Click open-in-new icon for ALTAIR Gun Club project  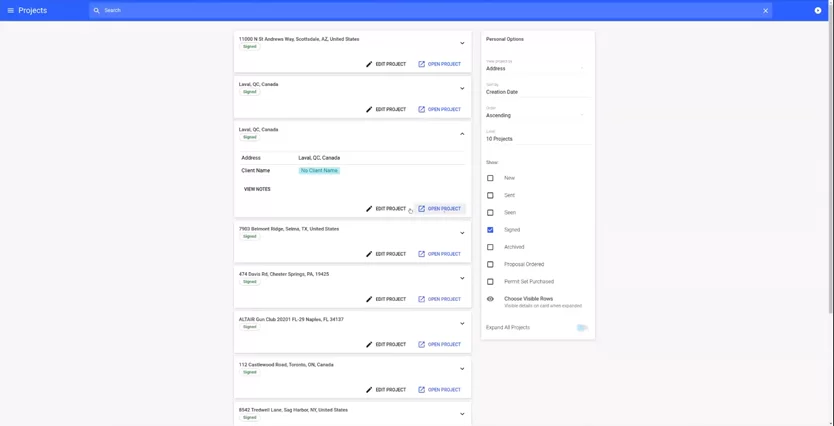click(421, 345)
